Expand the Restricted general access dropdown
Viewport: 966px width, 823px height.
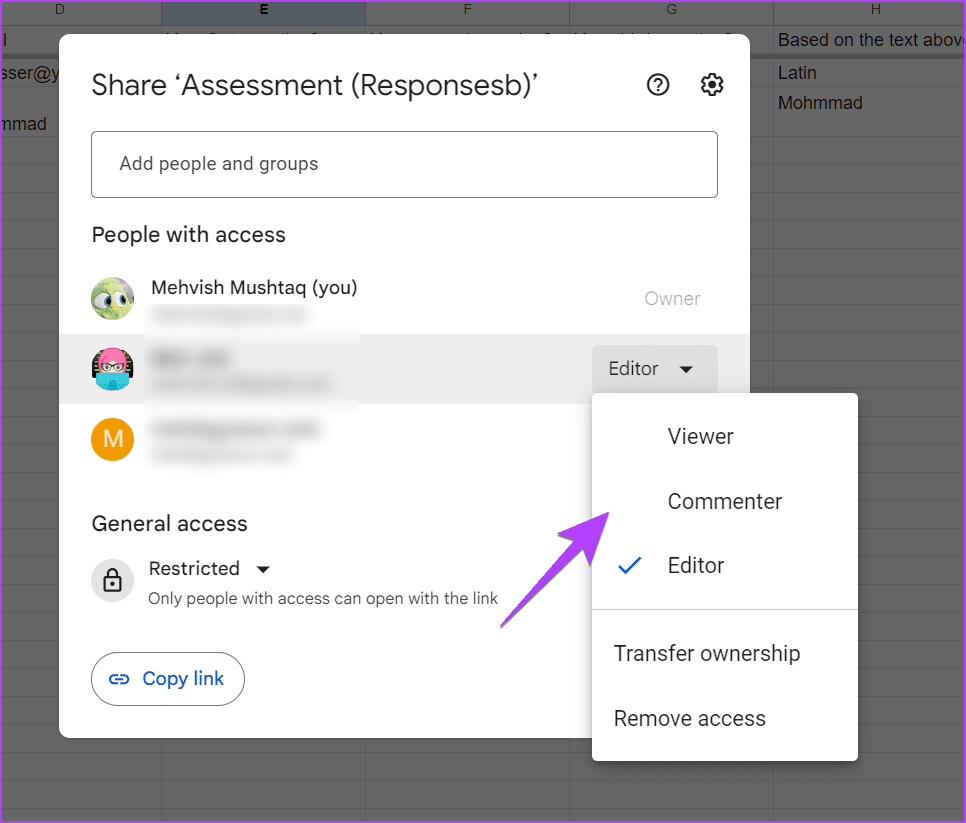click(262, 568)
